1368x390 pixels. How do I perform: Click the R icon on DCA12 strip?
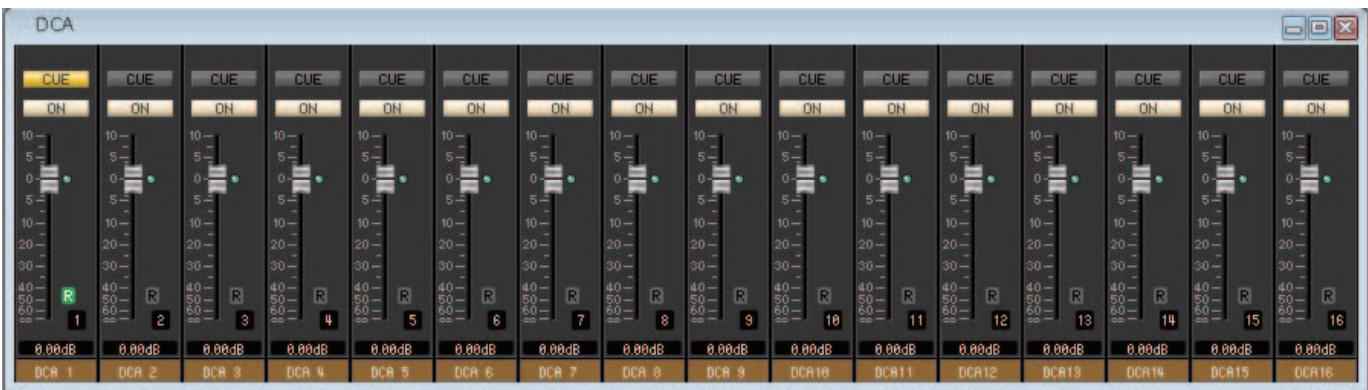click(992, 295)
